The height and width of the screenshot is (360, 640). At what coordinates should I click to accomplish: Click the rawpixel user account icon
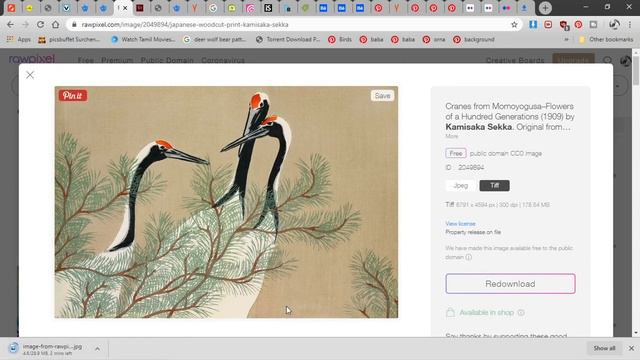pos(625,60)
